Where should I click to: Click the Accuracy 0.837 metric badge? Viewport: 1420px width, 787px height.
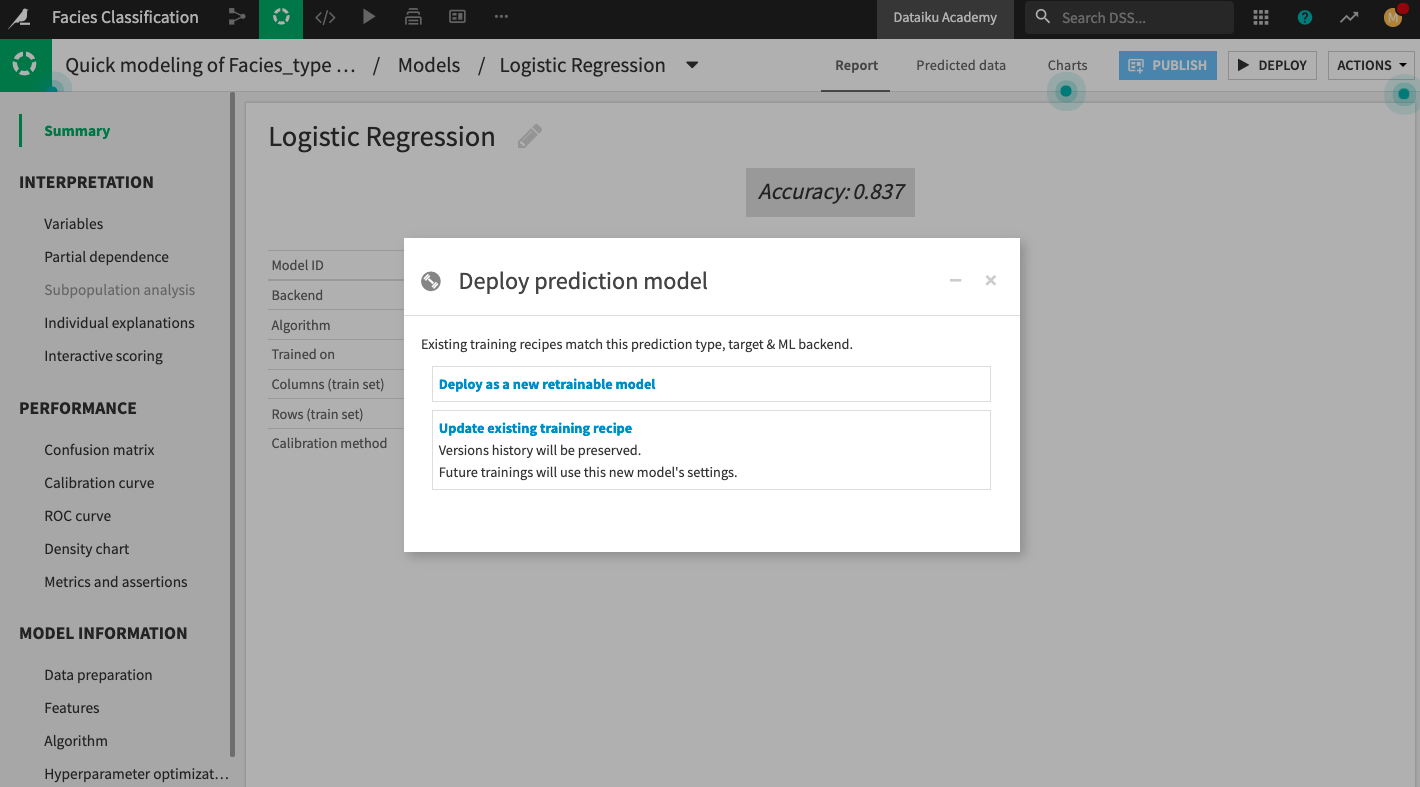[x=829, y=192]
